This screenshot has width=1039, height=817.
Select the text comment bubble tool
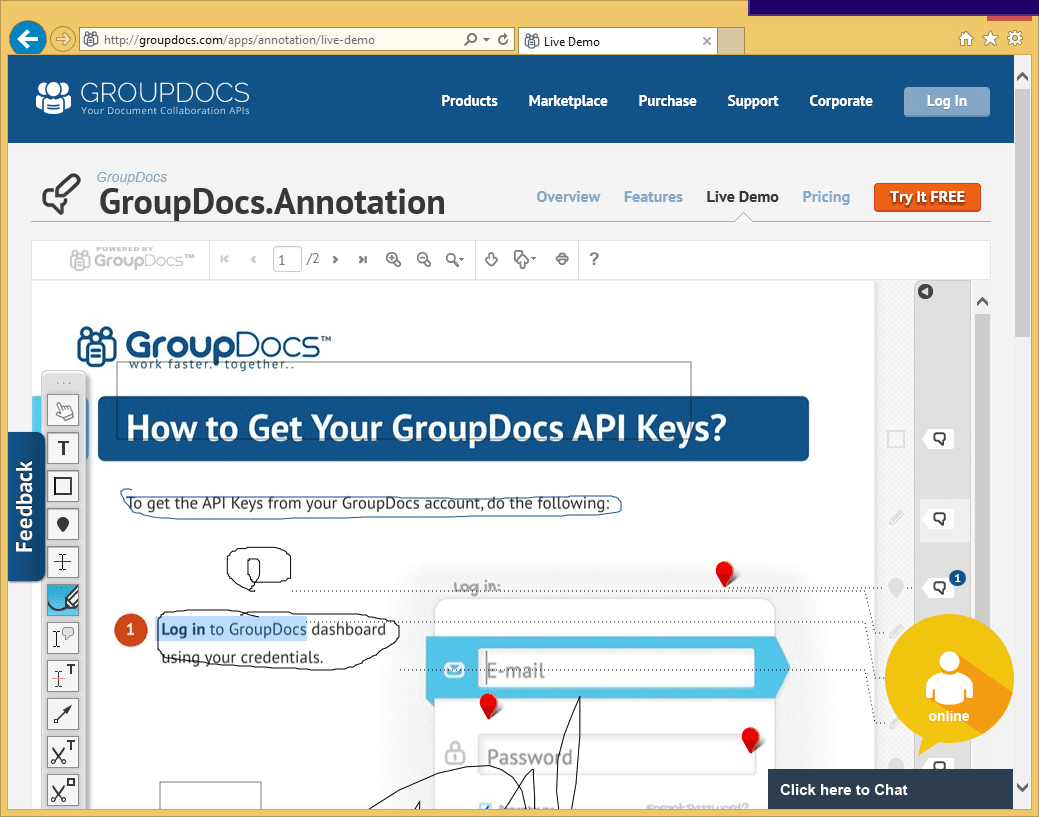(63, 638)
